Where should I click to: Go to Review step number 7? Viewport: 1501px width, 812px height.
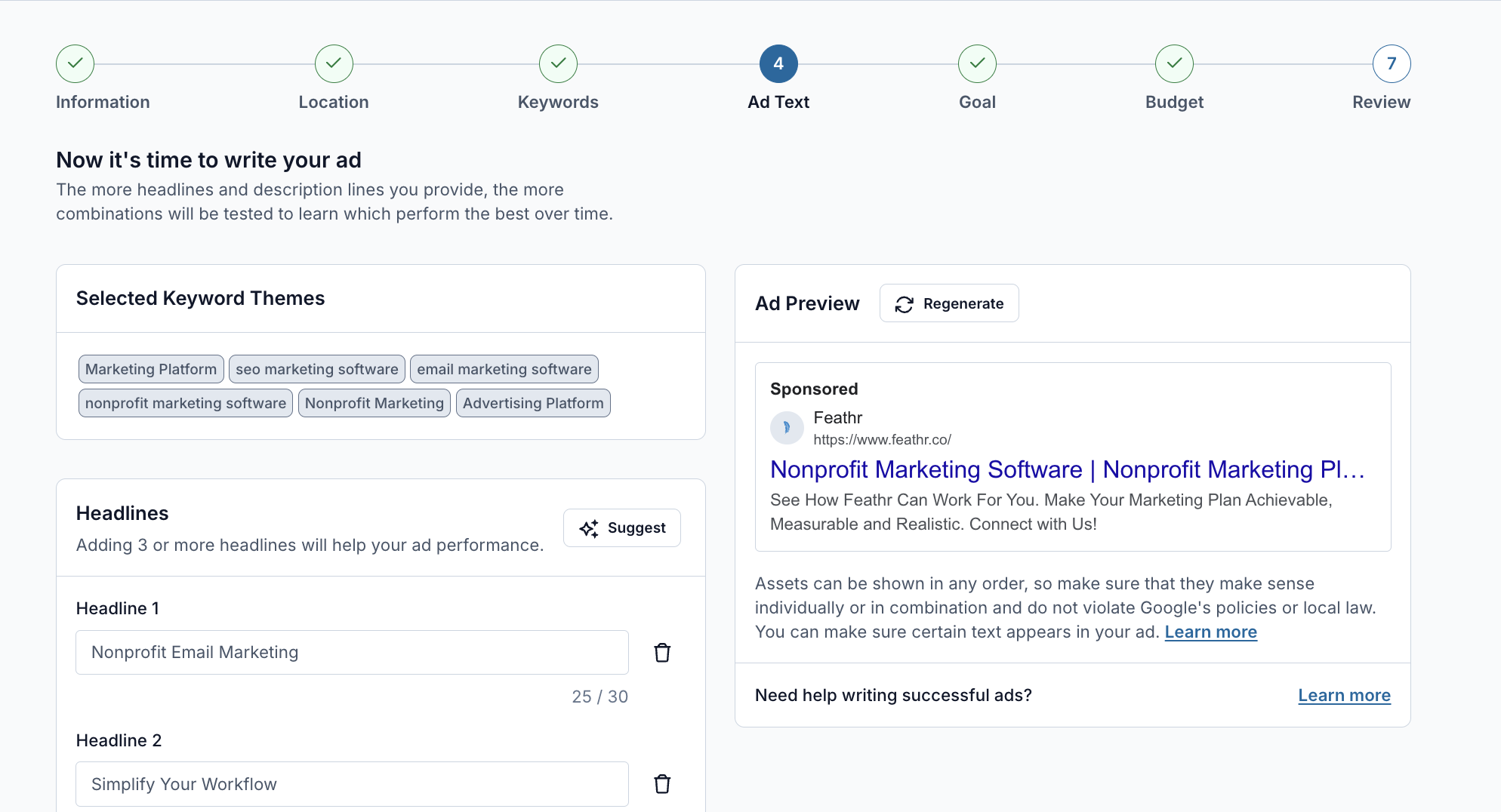click(x=1391, y=64)
